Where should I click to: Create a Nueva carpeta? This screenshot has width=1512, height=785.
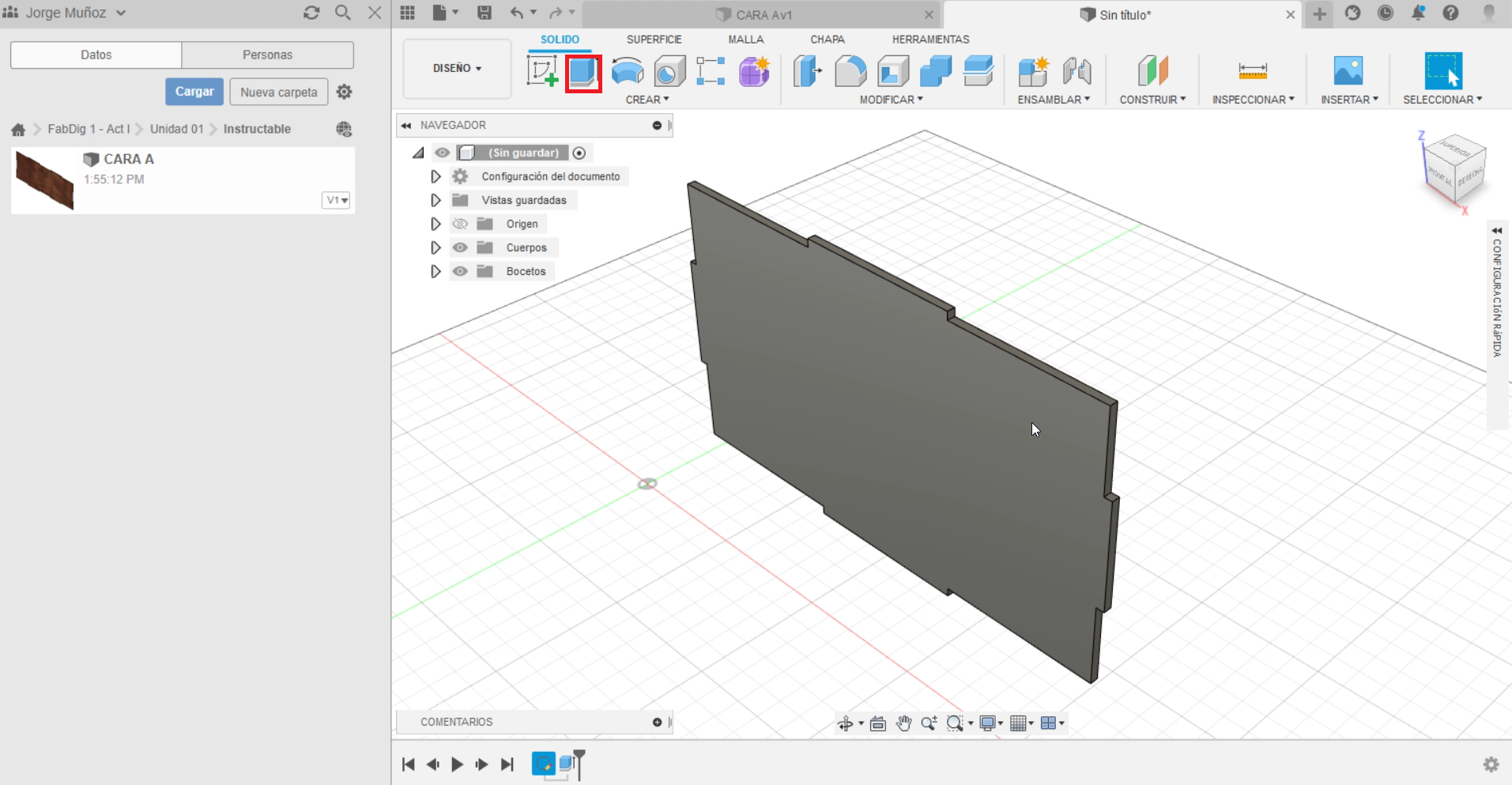(278, 91)
